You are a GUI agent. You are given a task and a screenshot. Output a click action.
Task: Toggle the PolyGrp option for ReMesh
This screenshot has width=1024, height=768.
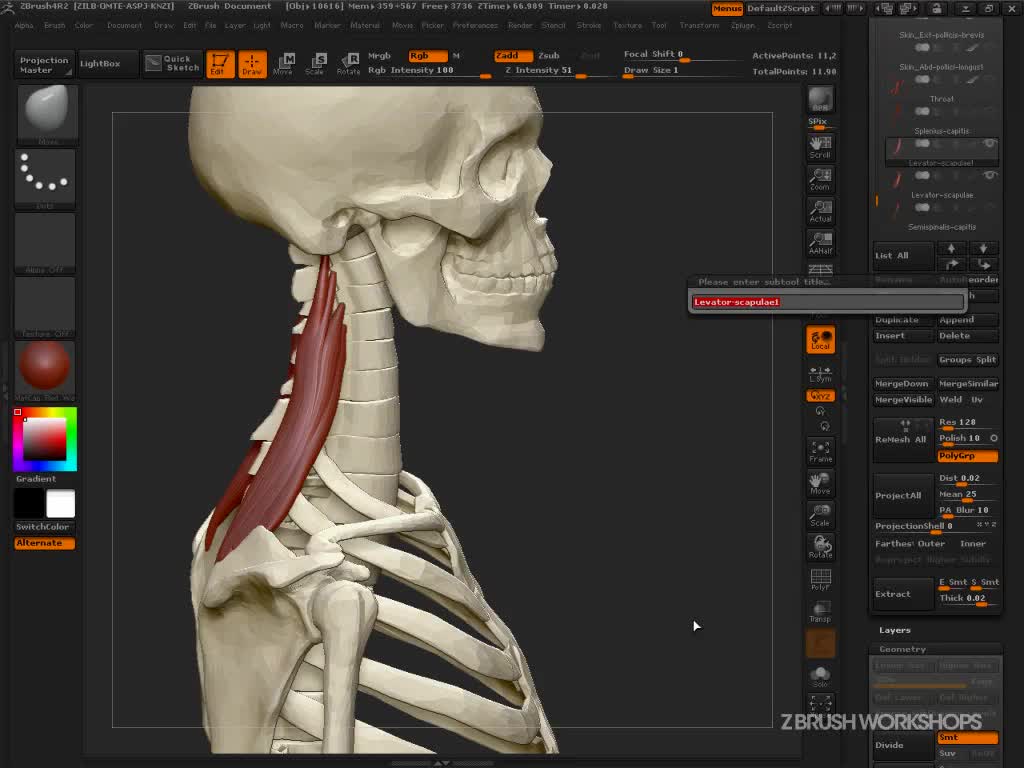[x=968, y=456]
